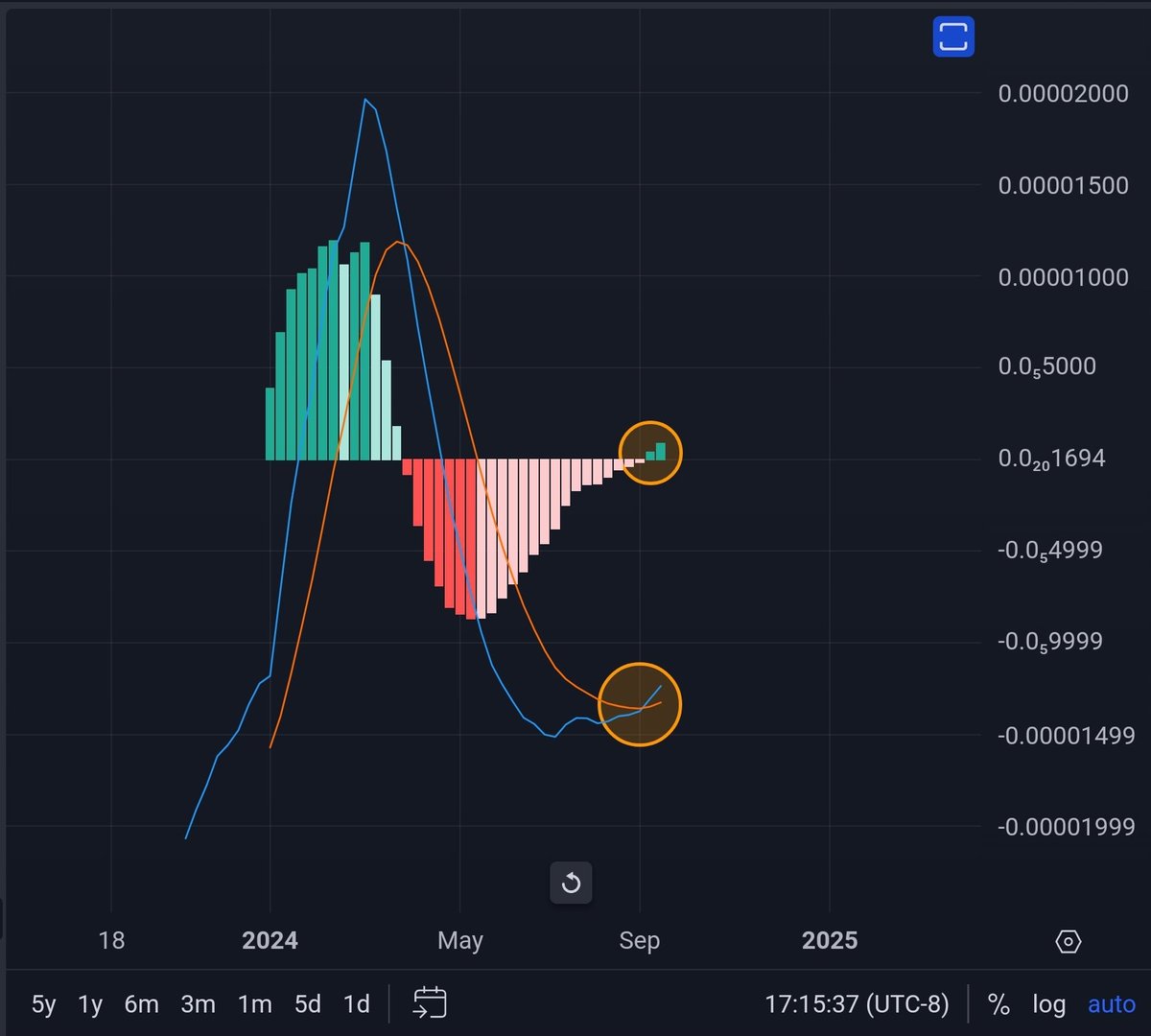
Task: Select the 1d time range
Action: point(357,1004)
